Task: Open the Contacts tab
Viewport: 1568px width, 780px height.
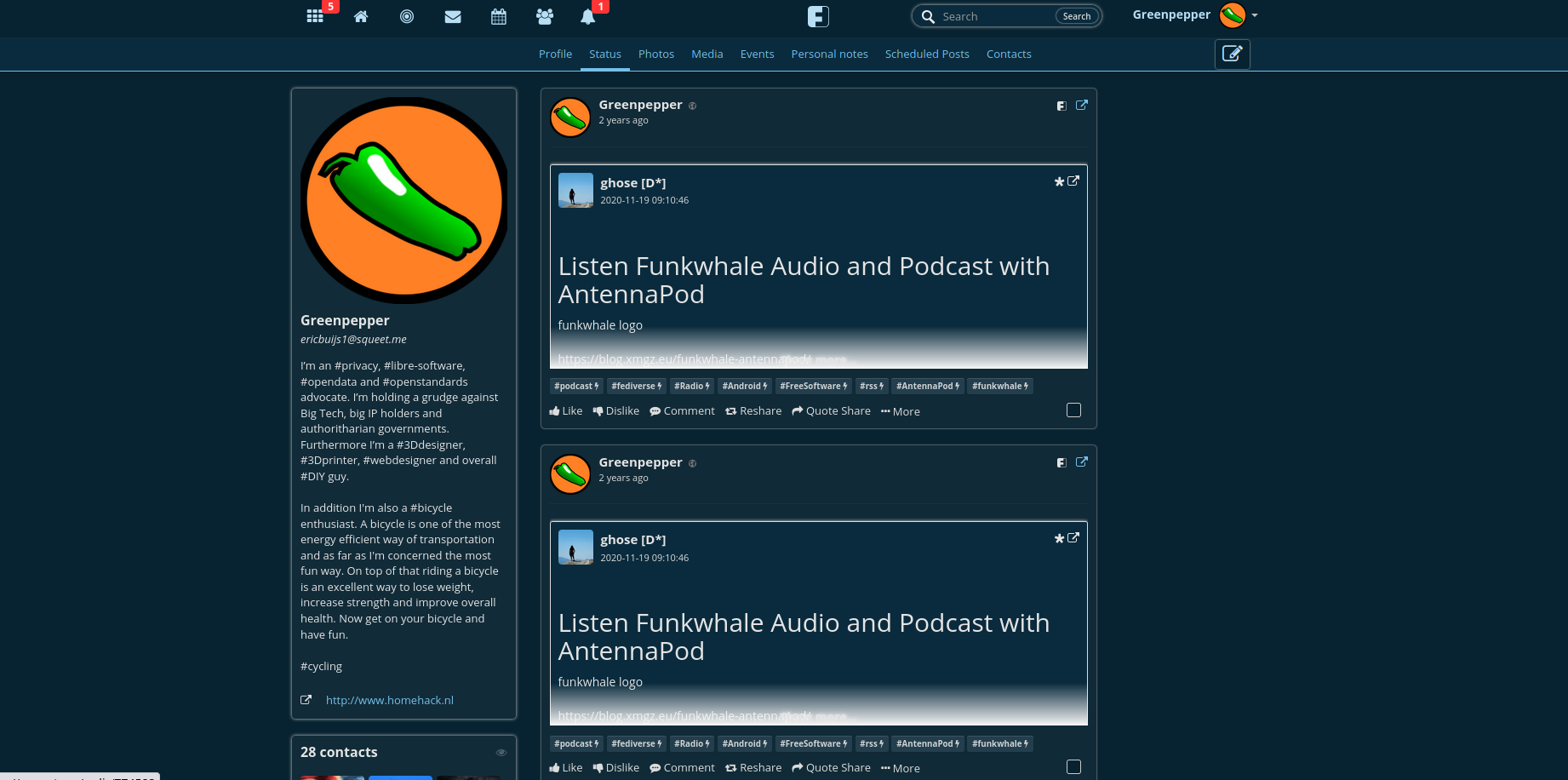Action: tap(1009, 54)
